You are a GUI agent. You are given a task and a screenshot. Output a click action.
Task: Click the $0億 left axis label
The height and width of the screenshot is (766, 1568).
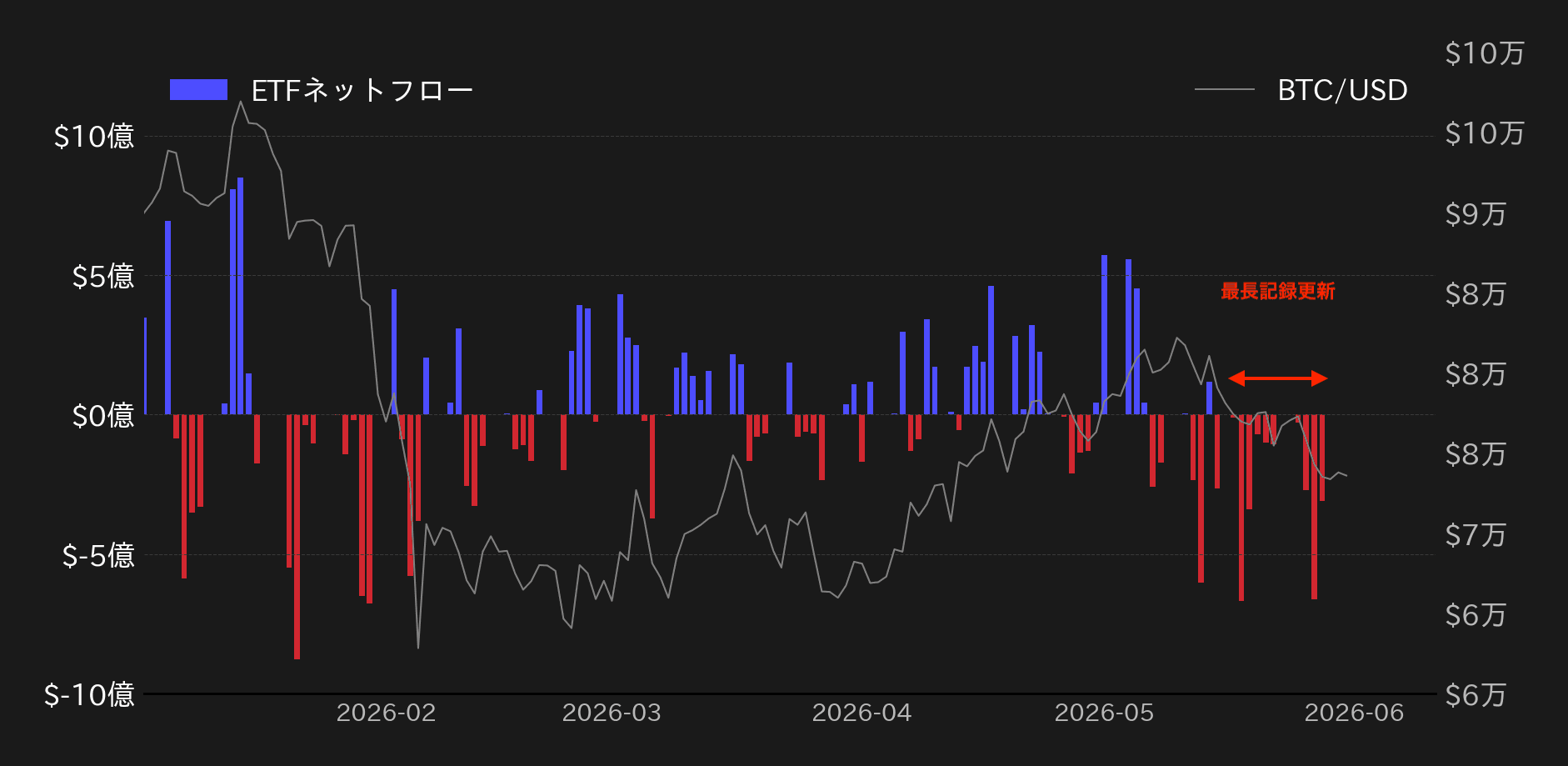103,415
